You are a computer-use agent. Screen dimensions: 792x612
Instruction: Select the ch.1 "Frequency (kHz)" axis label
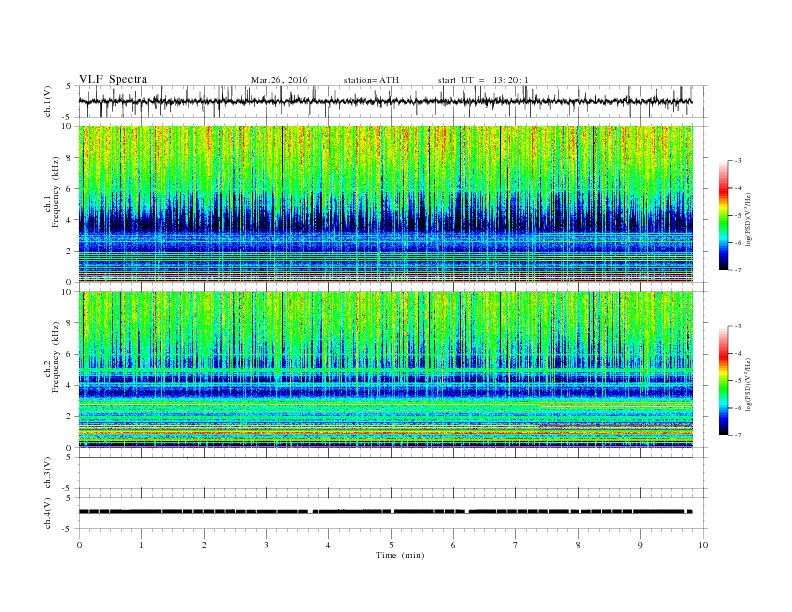pos(56,192)
